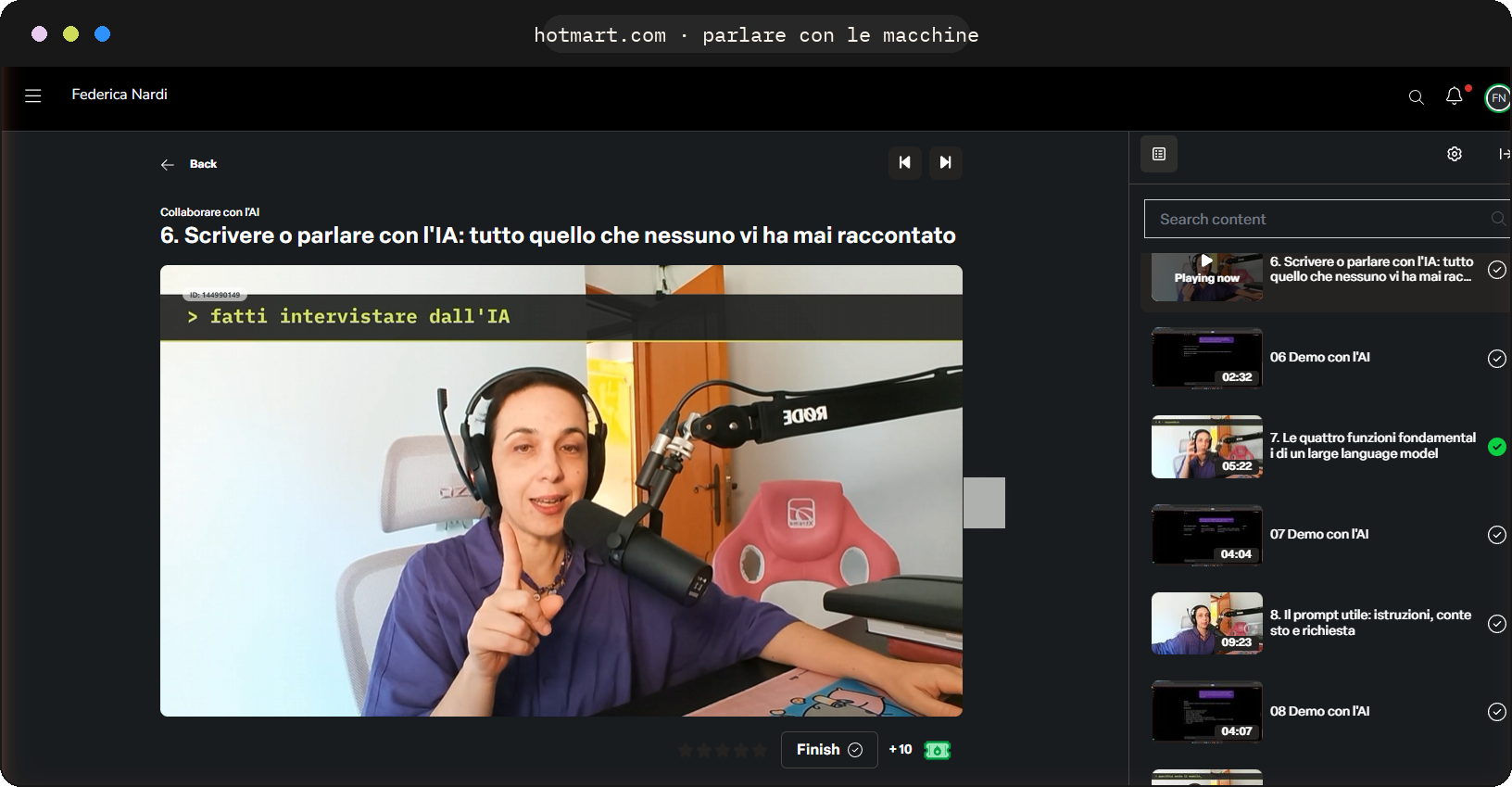Select lesson title "07 Demo con l'AI"

tap(1319, 535)
